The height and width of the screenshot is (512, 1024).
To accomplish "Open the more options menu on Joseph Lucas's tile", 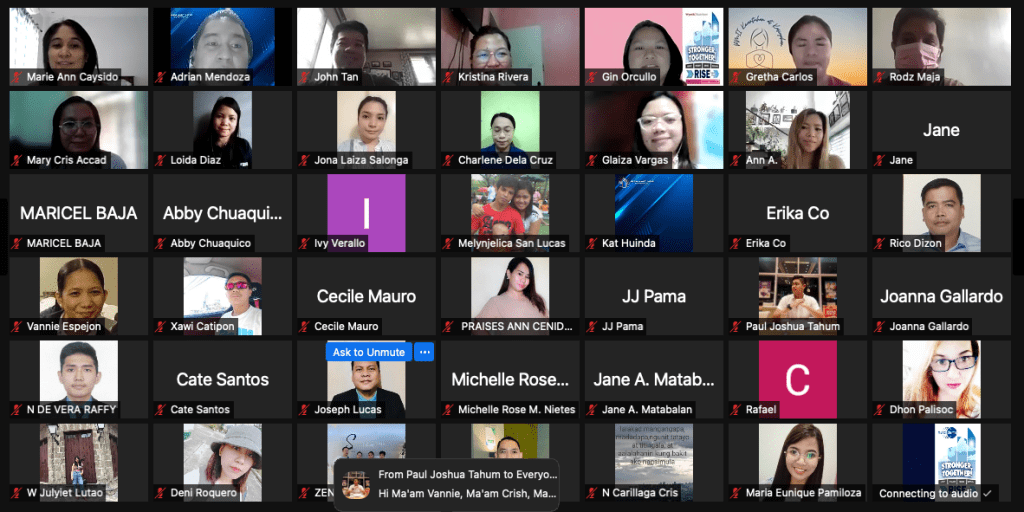I will pos(424,352).
